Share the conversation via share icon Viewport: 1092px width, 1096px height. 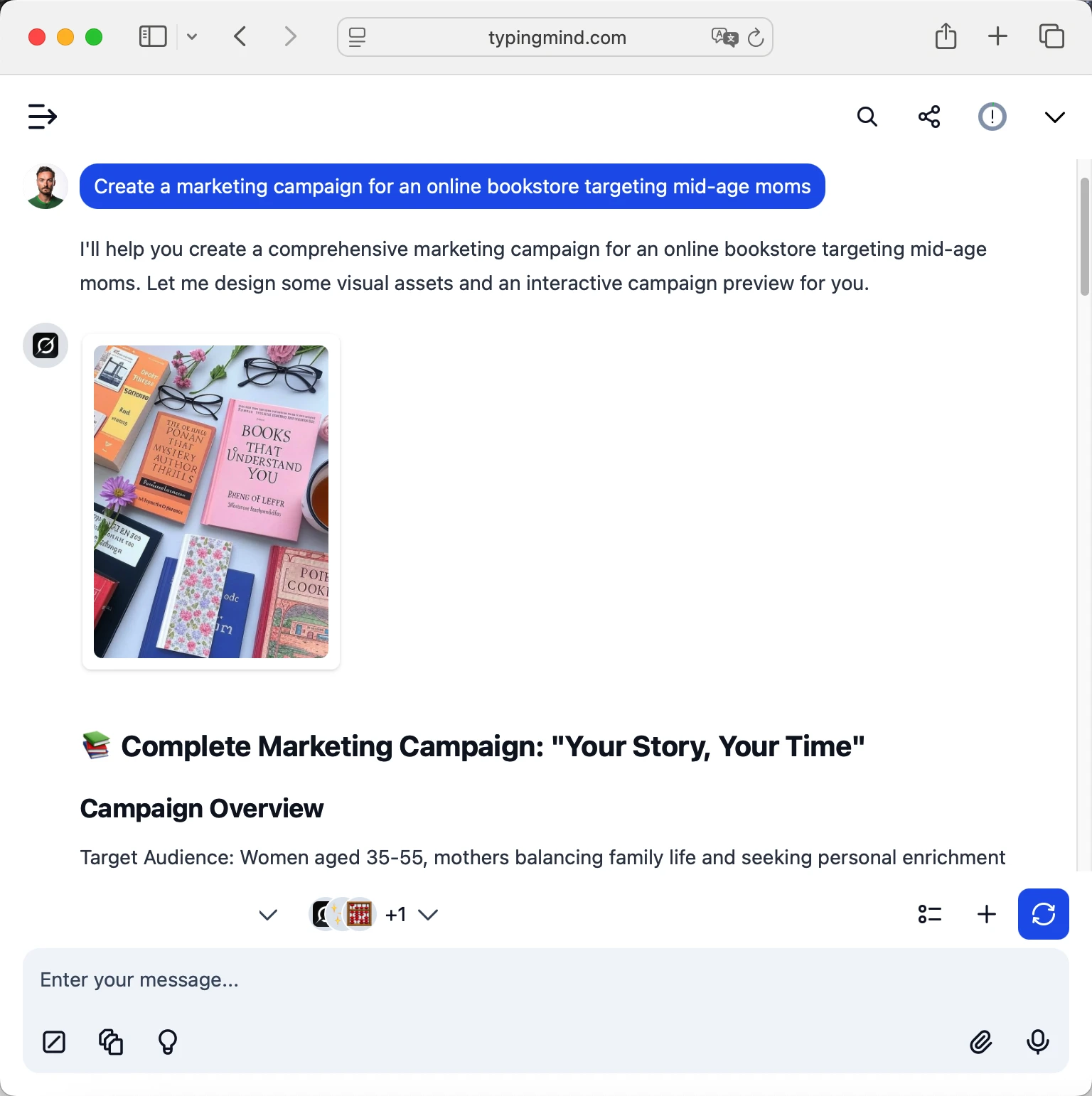click(929, 117)
